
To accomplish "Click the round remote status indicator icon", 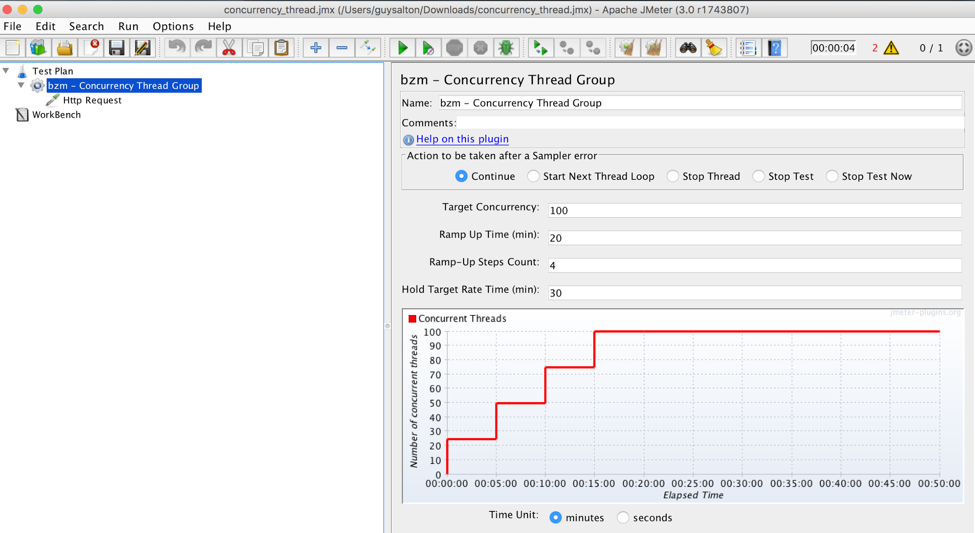I will coord(963,48).
